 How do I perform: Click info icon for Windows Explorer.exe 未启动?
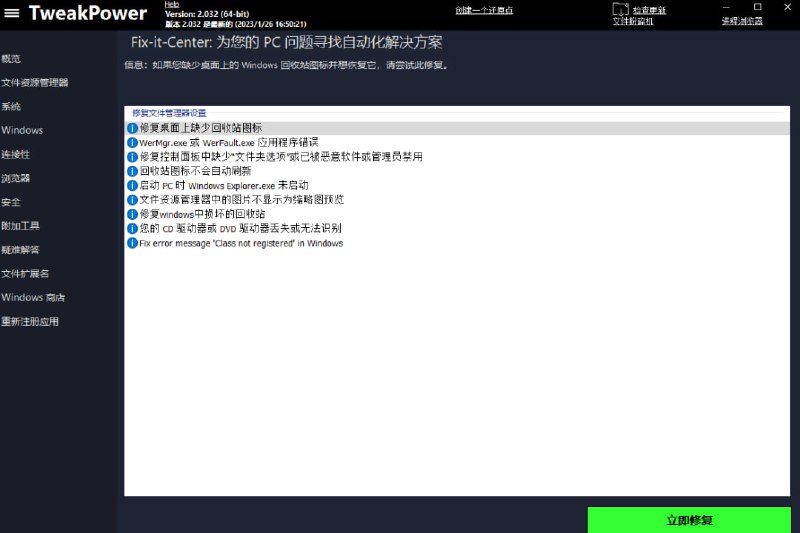pos(132,186)
